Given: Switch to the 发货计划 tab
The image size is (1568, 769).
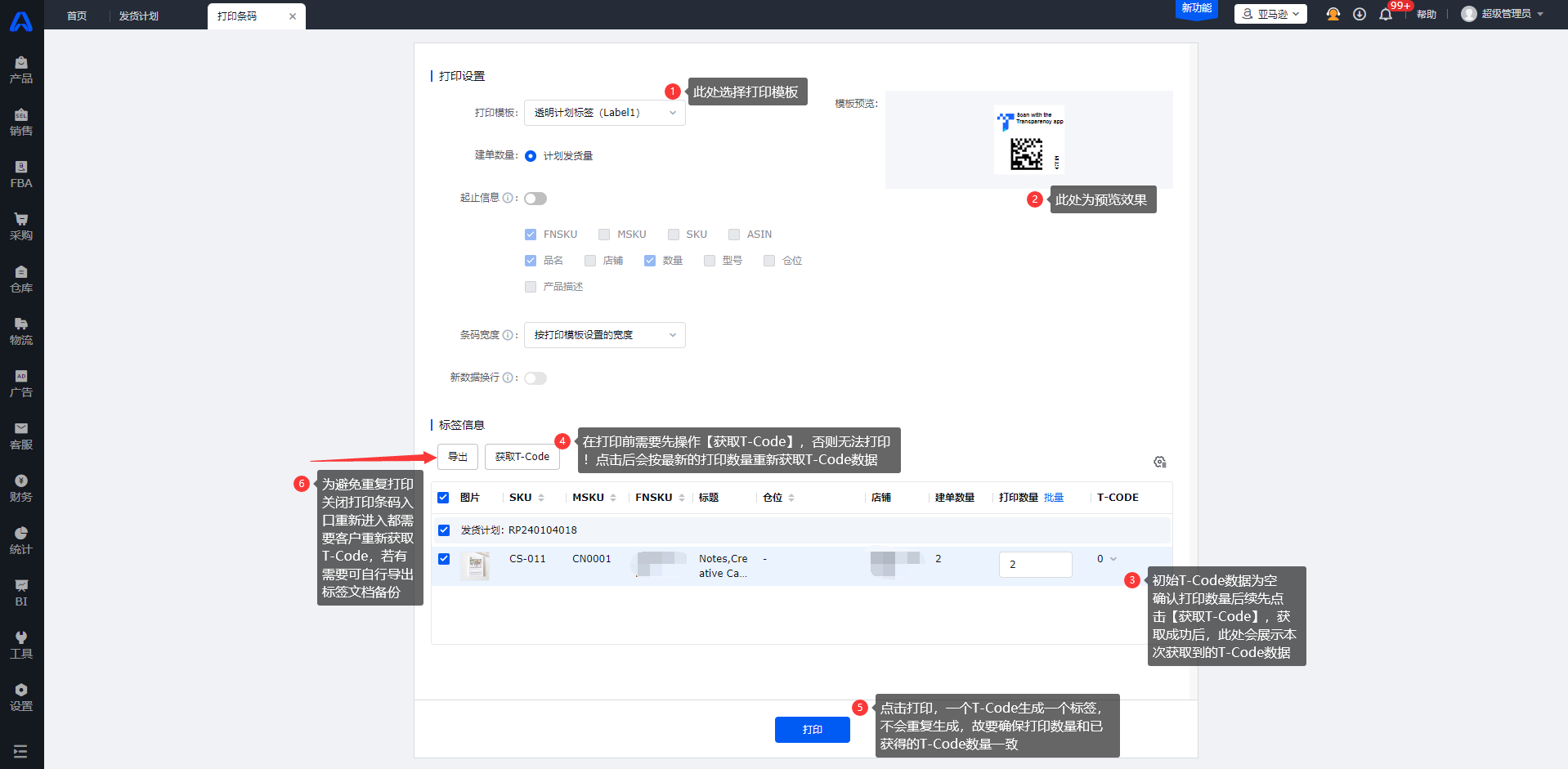Looking at the screenshot, I should [x=139, y=16].
